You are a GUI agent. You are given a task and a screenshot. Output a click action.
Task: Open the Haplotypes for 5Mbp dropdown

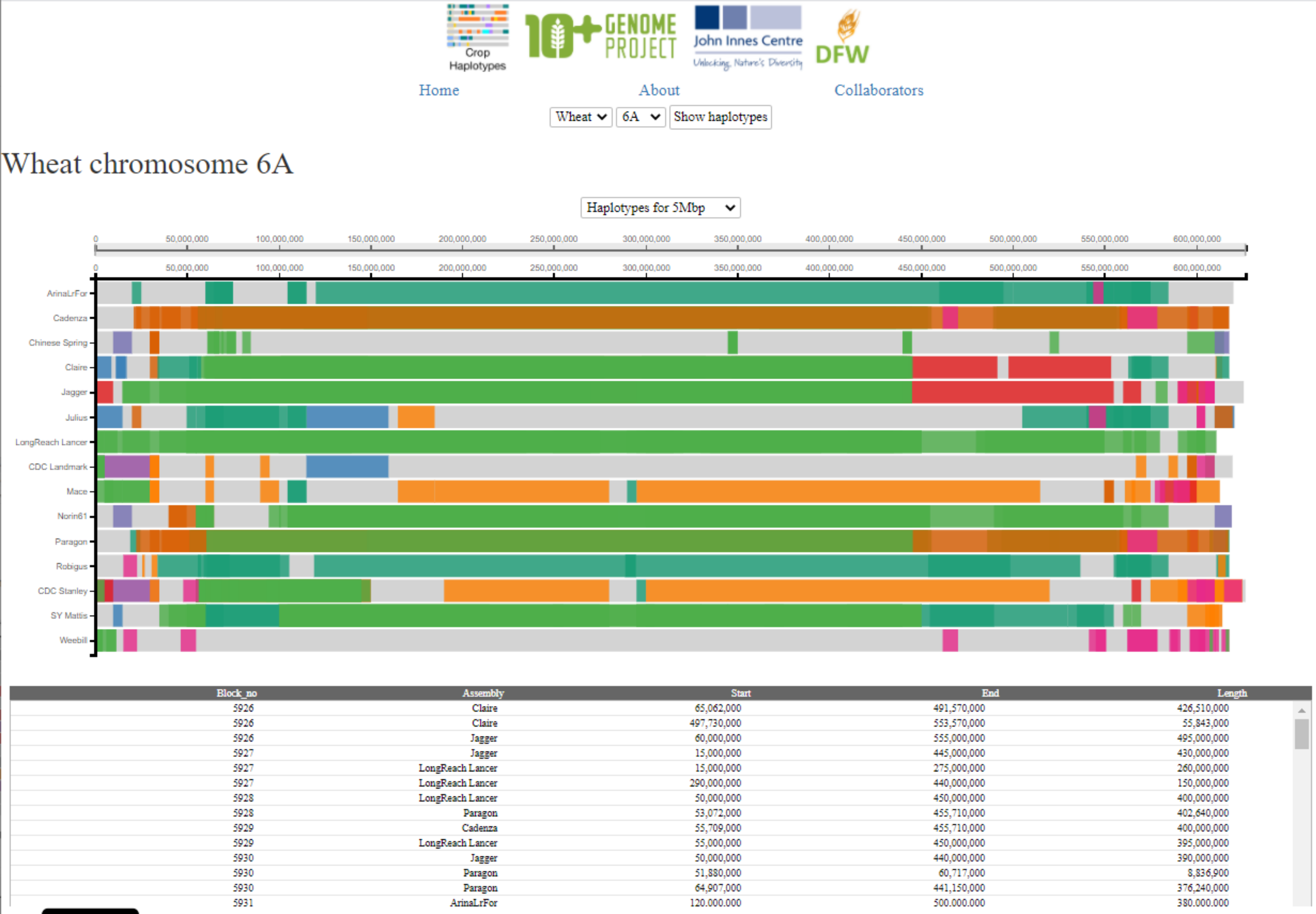click(x=660, y=207)
